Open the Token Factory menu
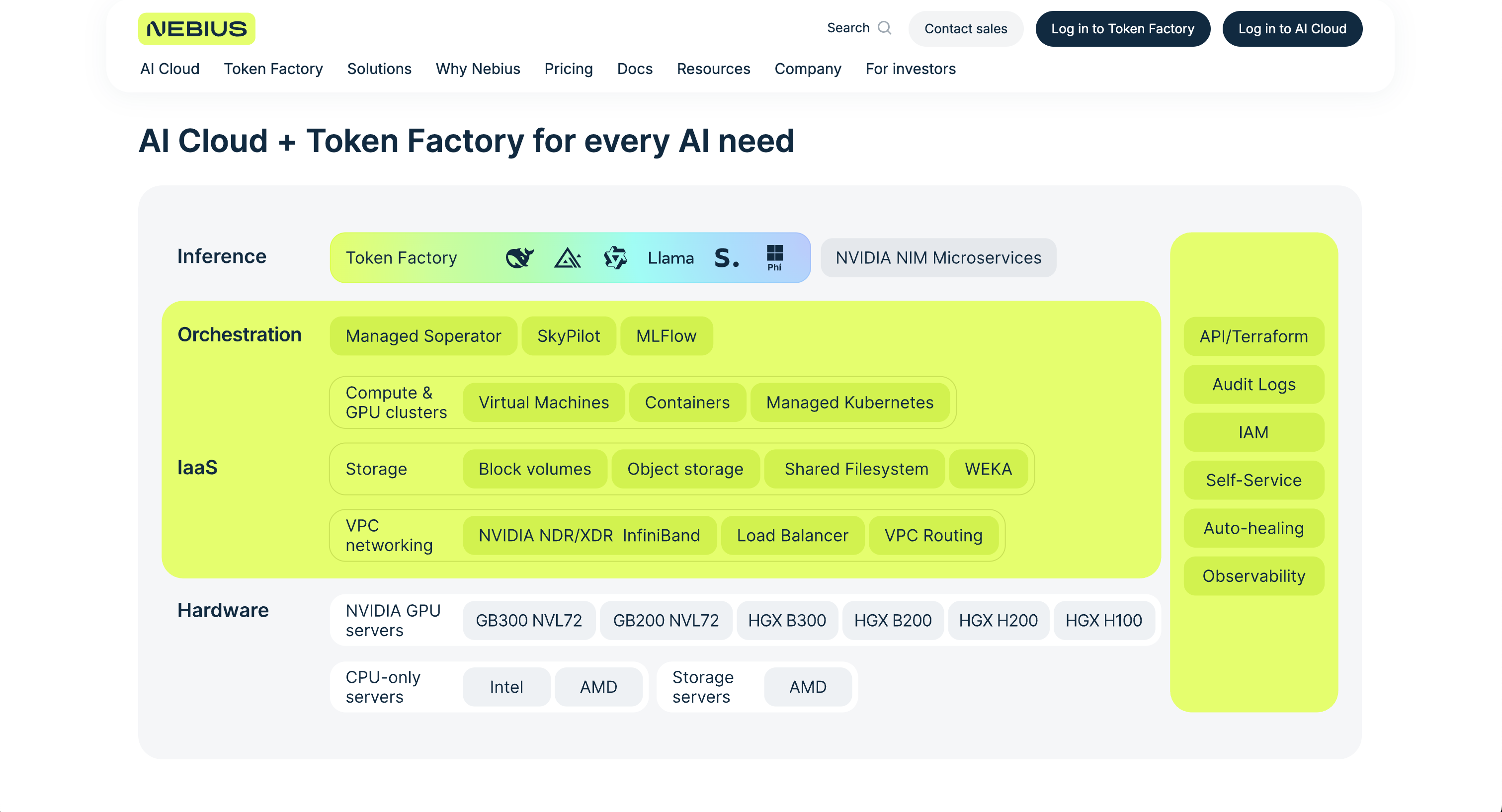The image size is (1502, 812). coord(273,69)
